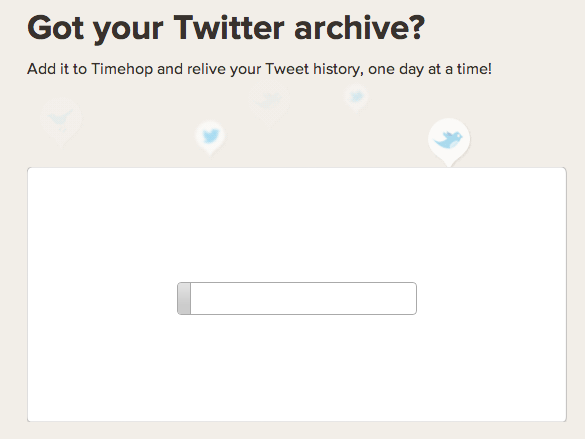Click 'one day at a time!' text
Image resolution: width=585 pixels, height=439 pixels.
(430, 69)
